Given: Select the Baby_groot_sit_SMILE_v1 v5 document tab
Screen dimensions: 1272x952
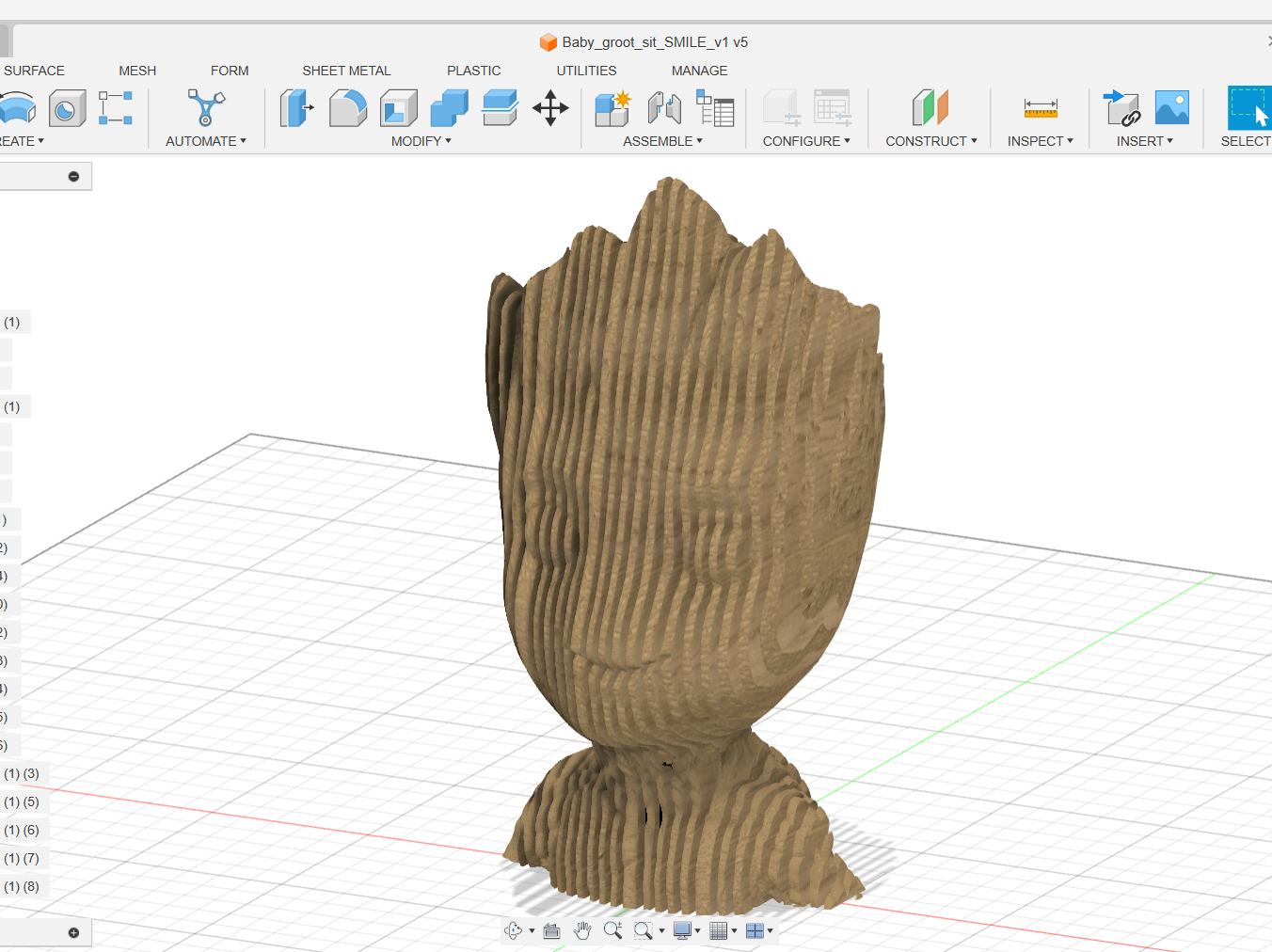Looking at the screenshot, I should (644, 42).
